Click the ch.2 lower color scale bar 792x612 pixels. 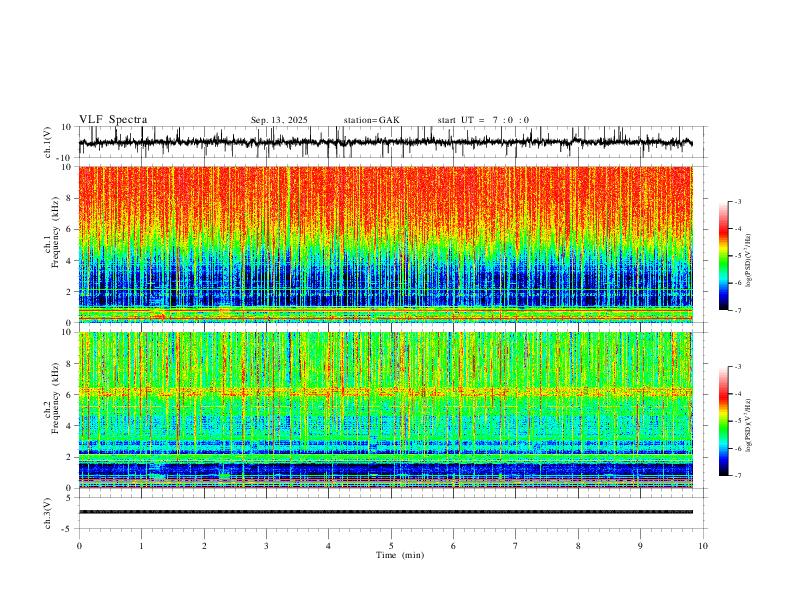[723, 421]
